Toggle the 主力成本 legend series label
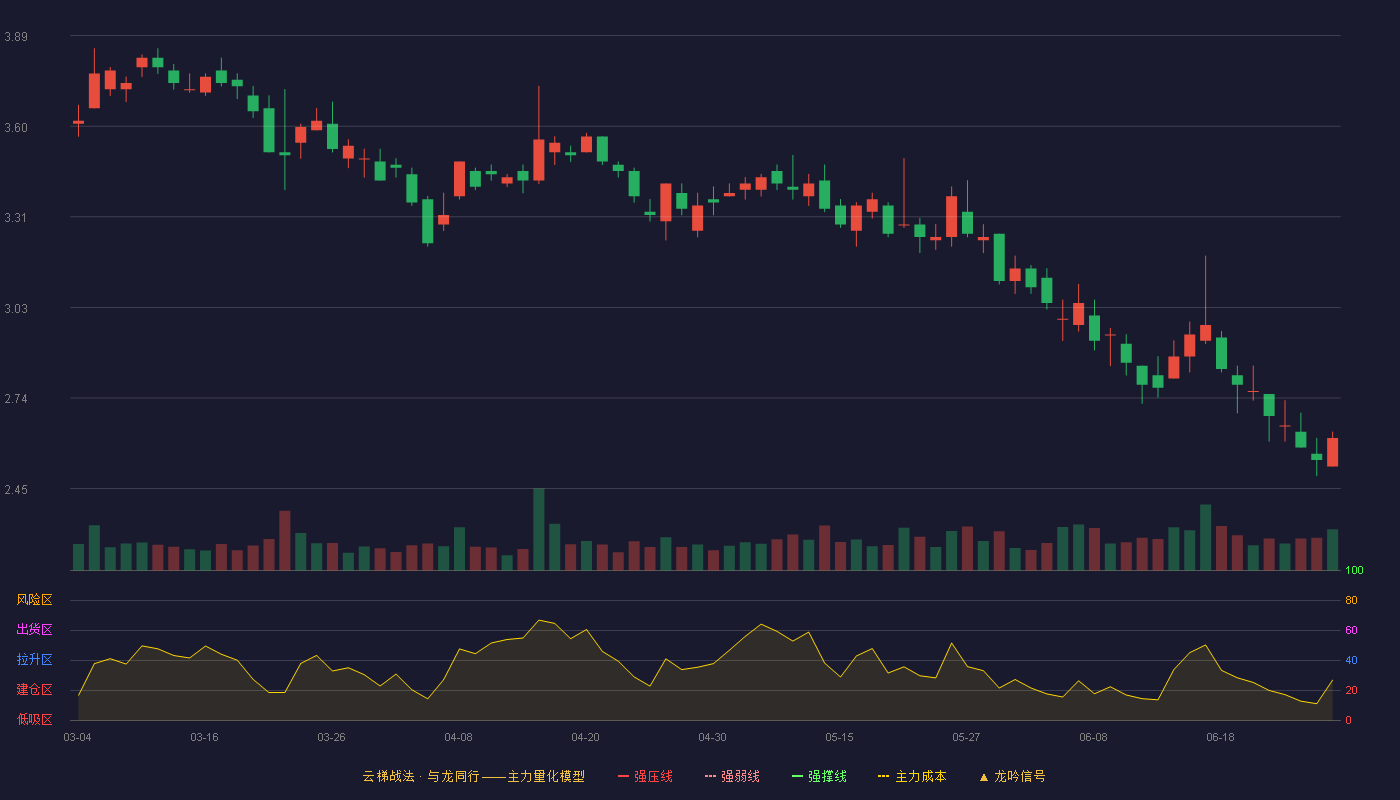 [x=921, y=776]
